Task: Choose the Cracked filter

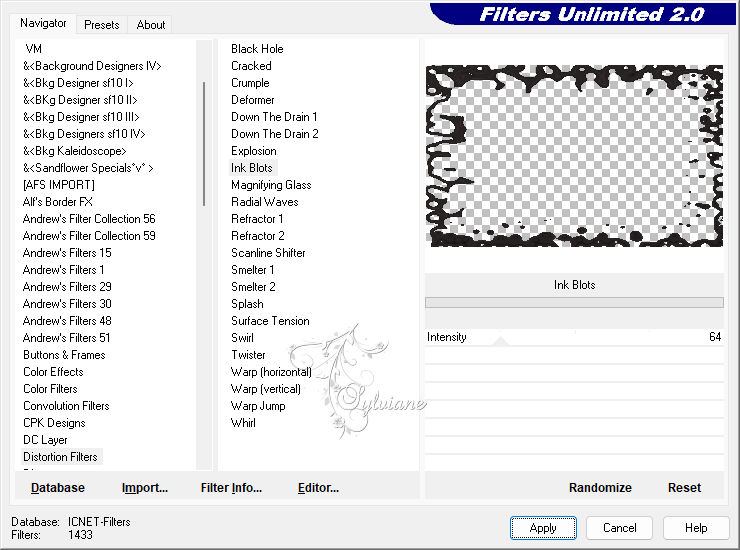Action: 251,66
